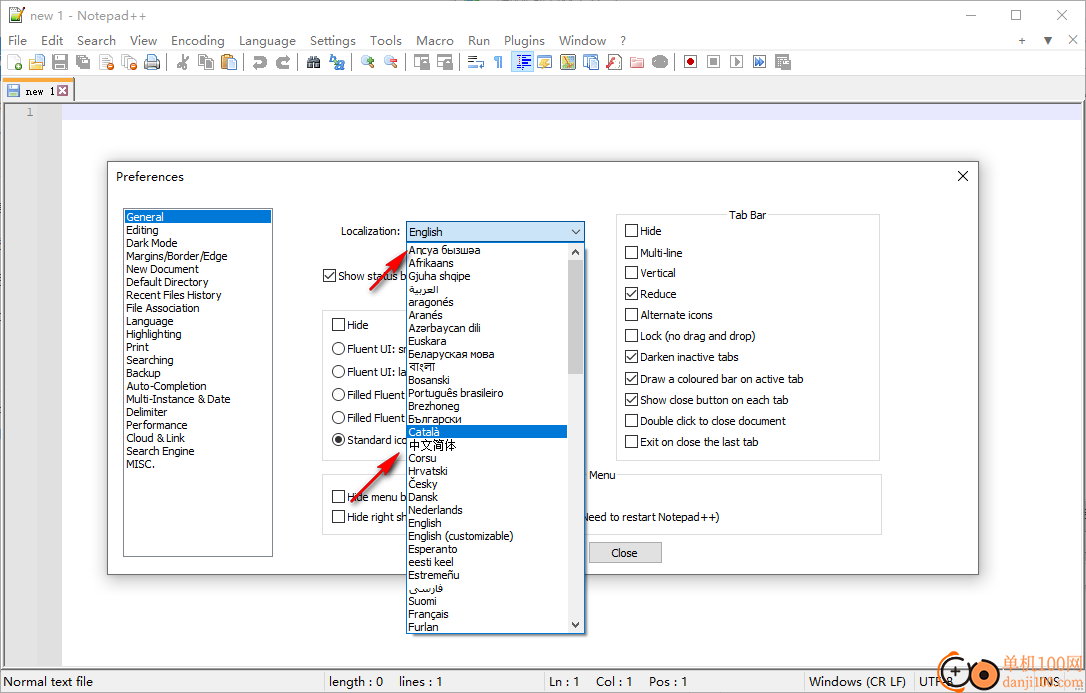Click the Close document toolbar icon
The image size is (1086, 693).
tap(106, 62)
